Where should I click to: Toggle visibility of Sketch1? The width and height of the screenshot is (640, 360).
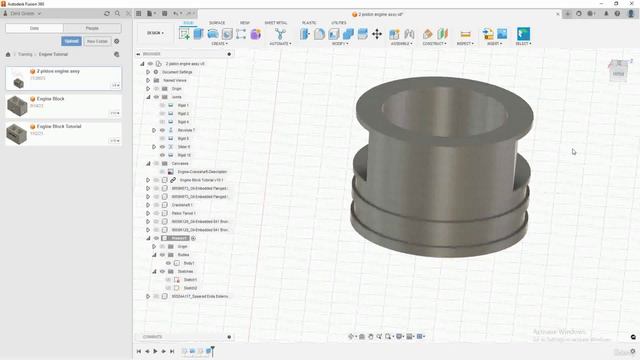click(169, 280)
